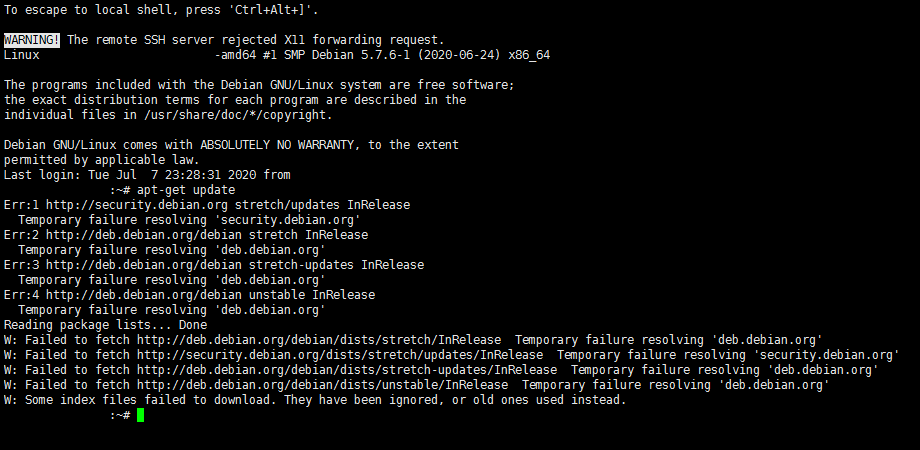The height and width of the screenshot is (450, 920).
Task: Click the 'apt-get update' command text
Action: (186, 190)
